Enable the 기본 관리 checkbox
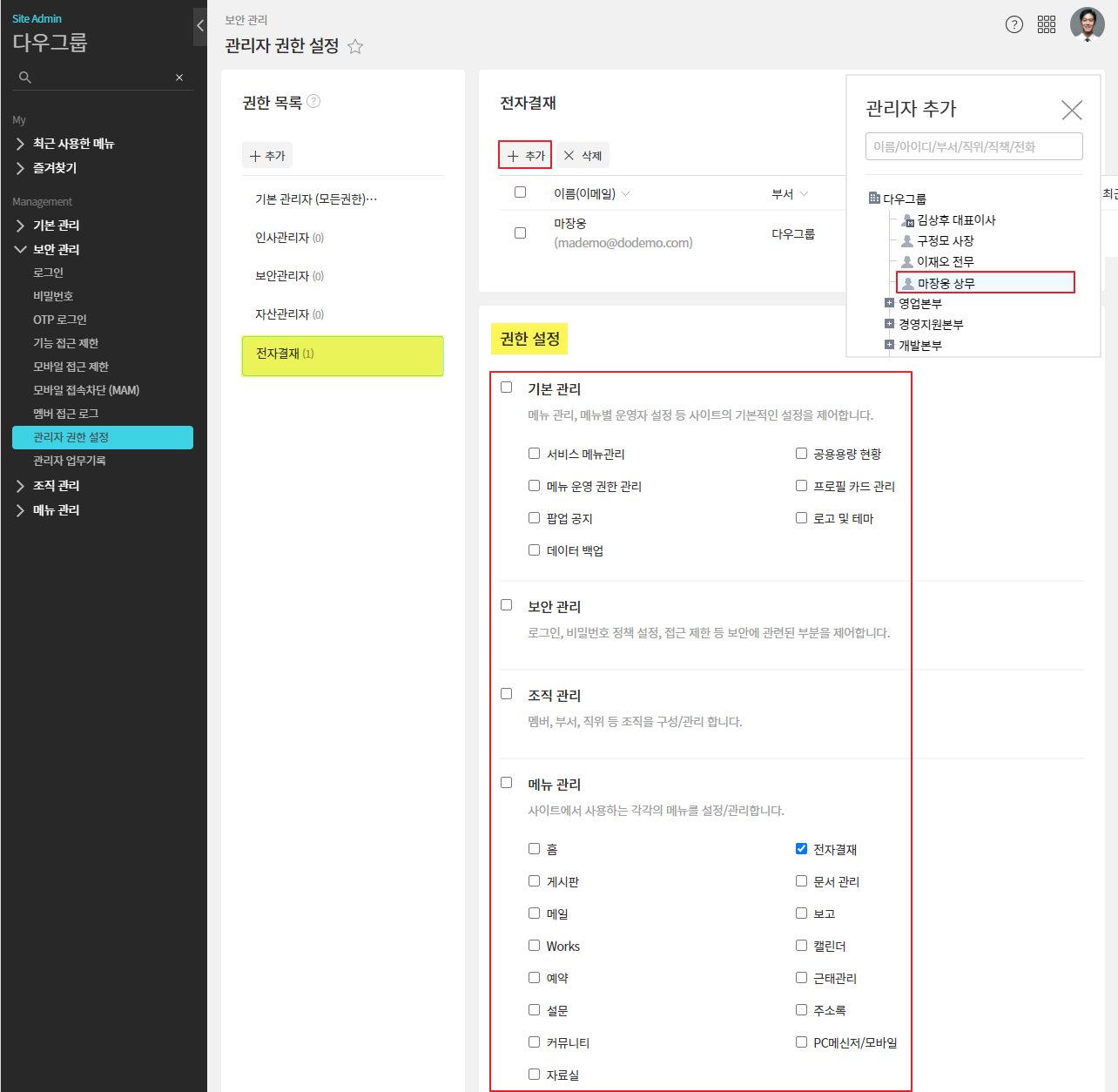This screenshot has height=1092, width=1118. 507,388
